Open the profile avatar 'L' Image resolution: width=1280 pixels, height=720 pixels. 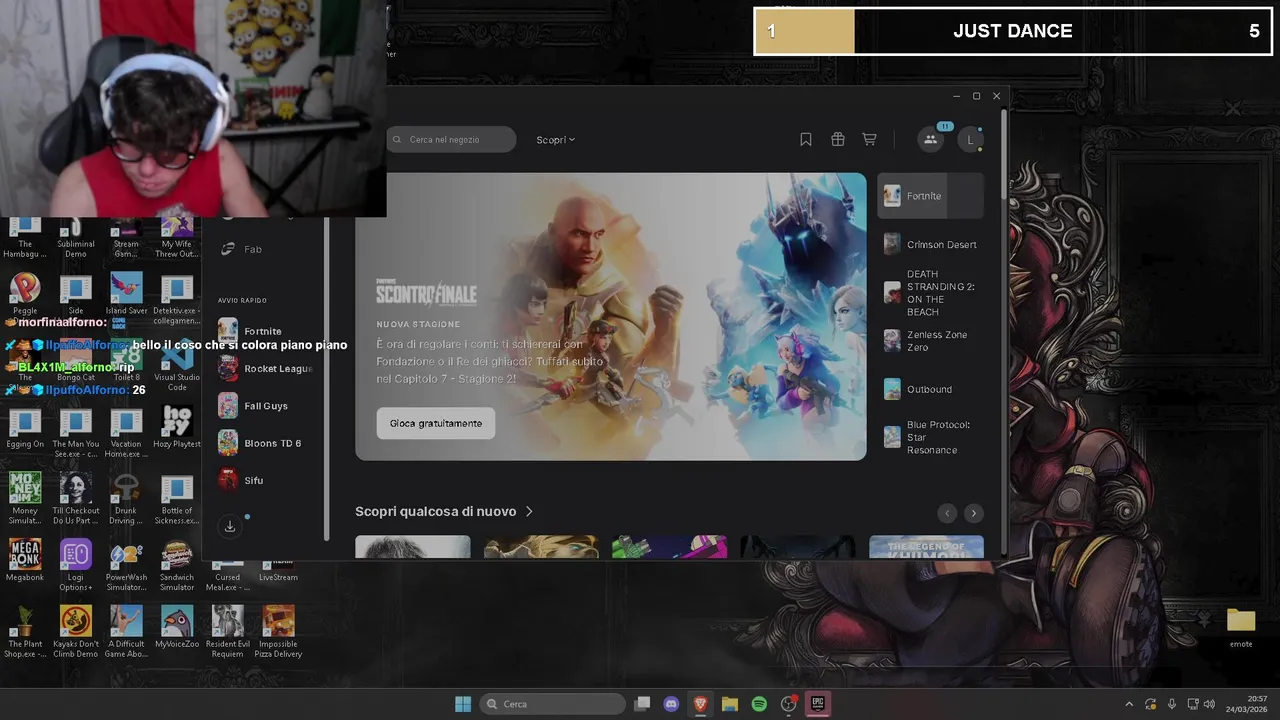pyautogui.click(x=970, y=140)
